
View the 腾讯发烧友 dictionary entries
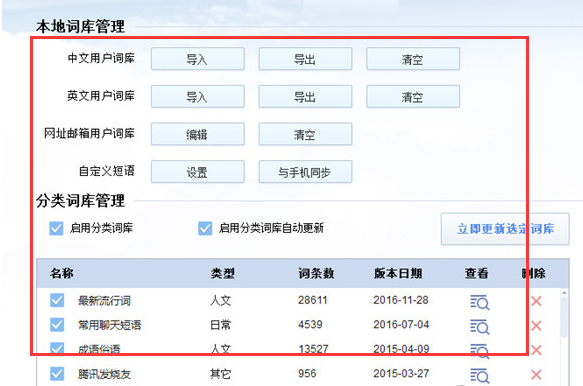click(480, 376)
